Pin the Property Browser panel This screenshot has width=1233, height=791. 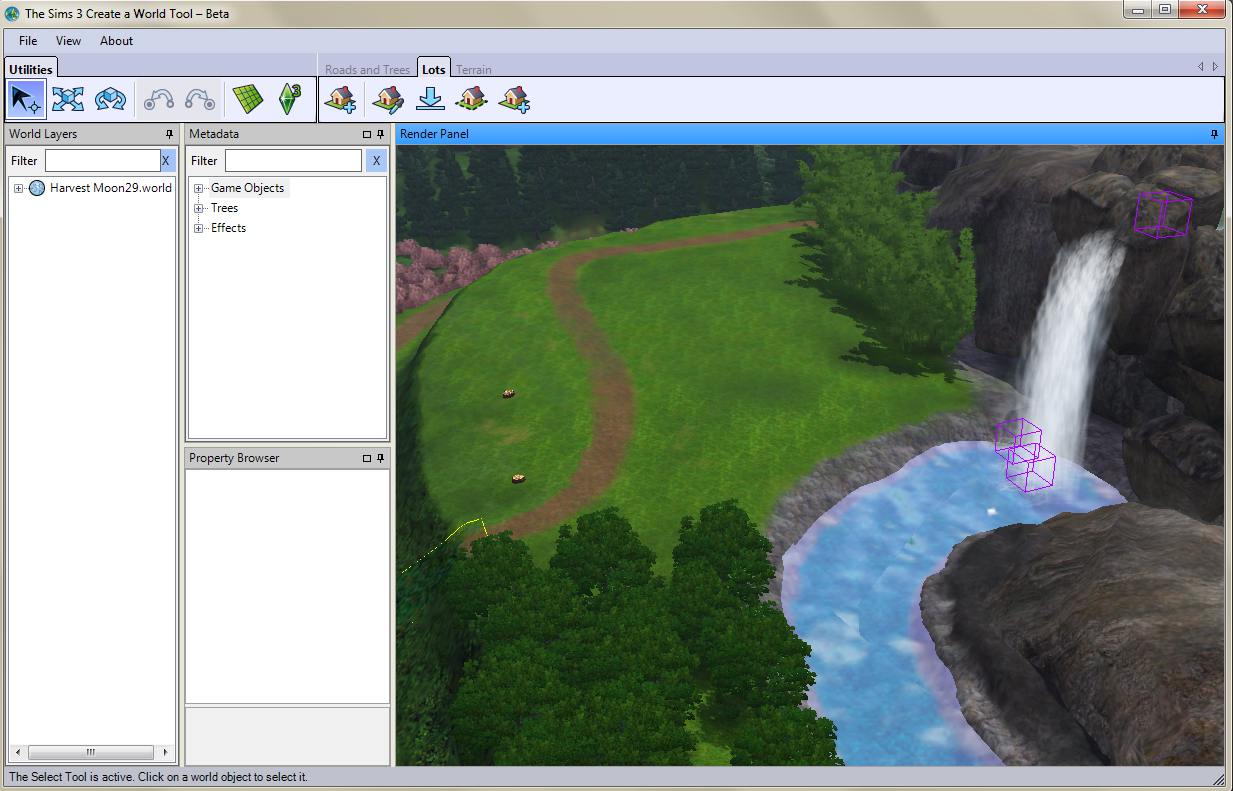(380, 458)
